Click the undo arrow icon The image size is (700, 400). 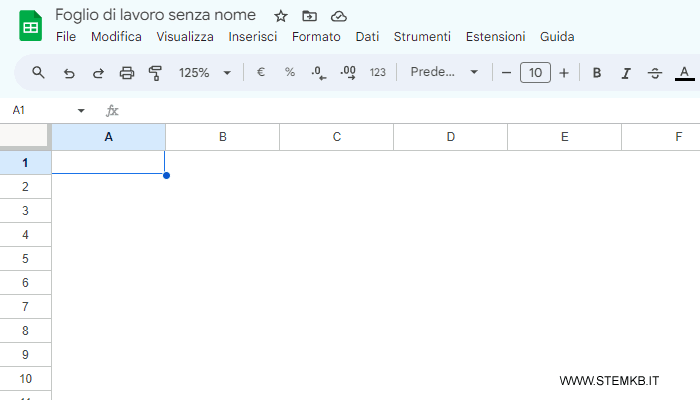pos(69,72)
